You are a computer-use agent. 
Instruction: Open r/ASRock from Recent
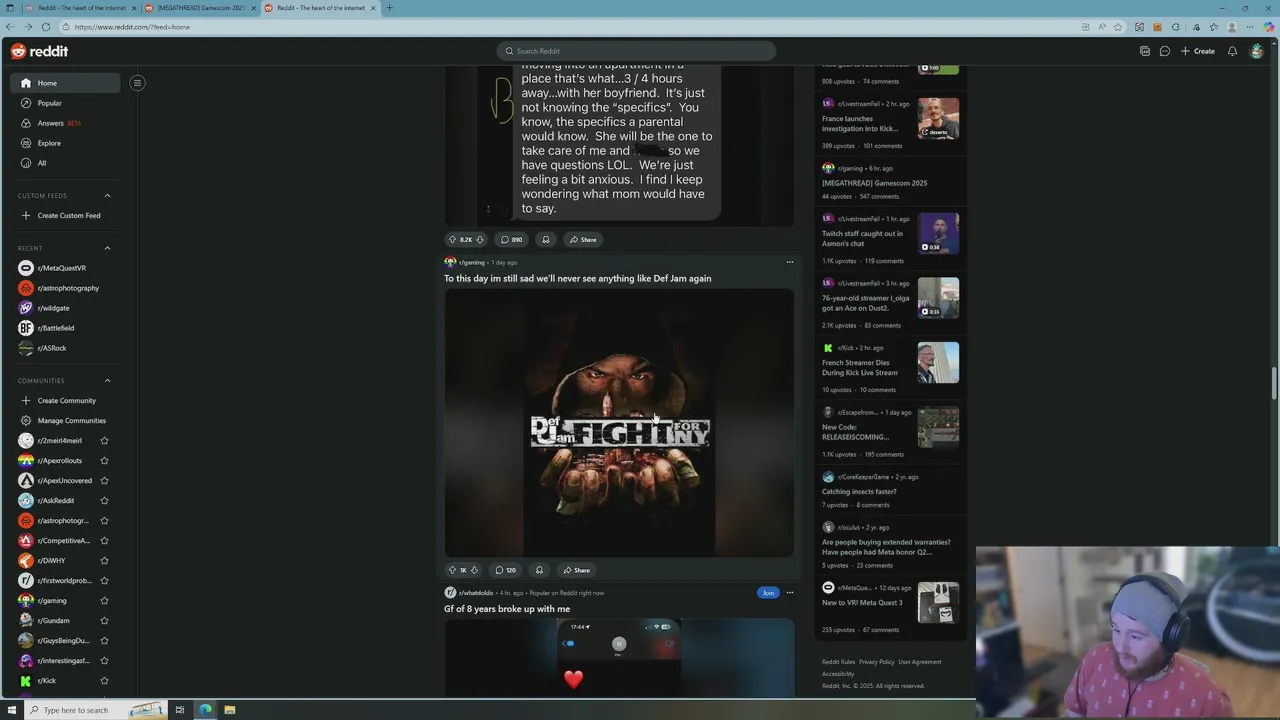pyautogui.click(x=65, y=348)
